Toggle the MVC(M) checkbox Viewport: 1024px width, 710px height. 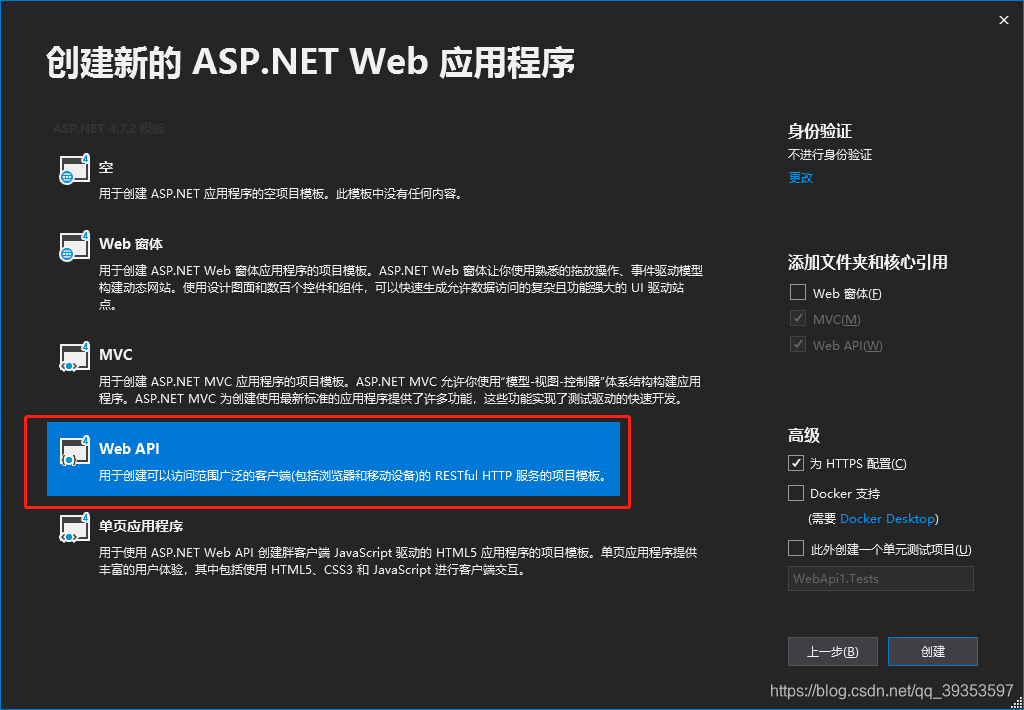pos(797,318)
